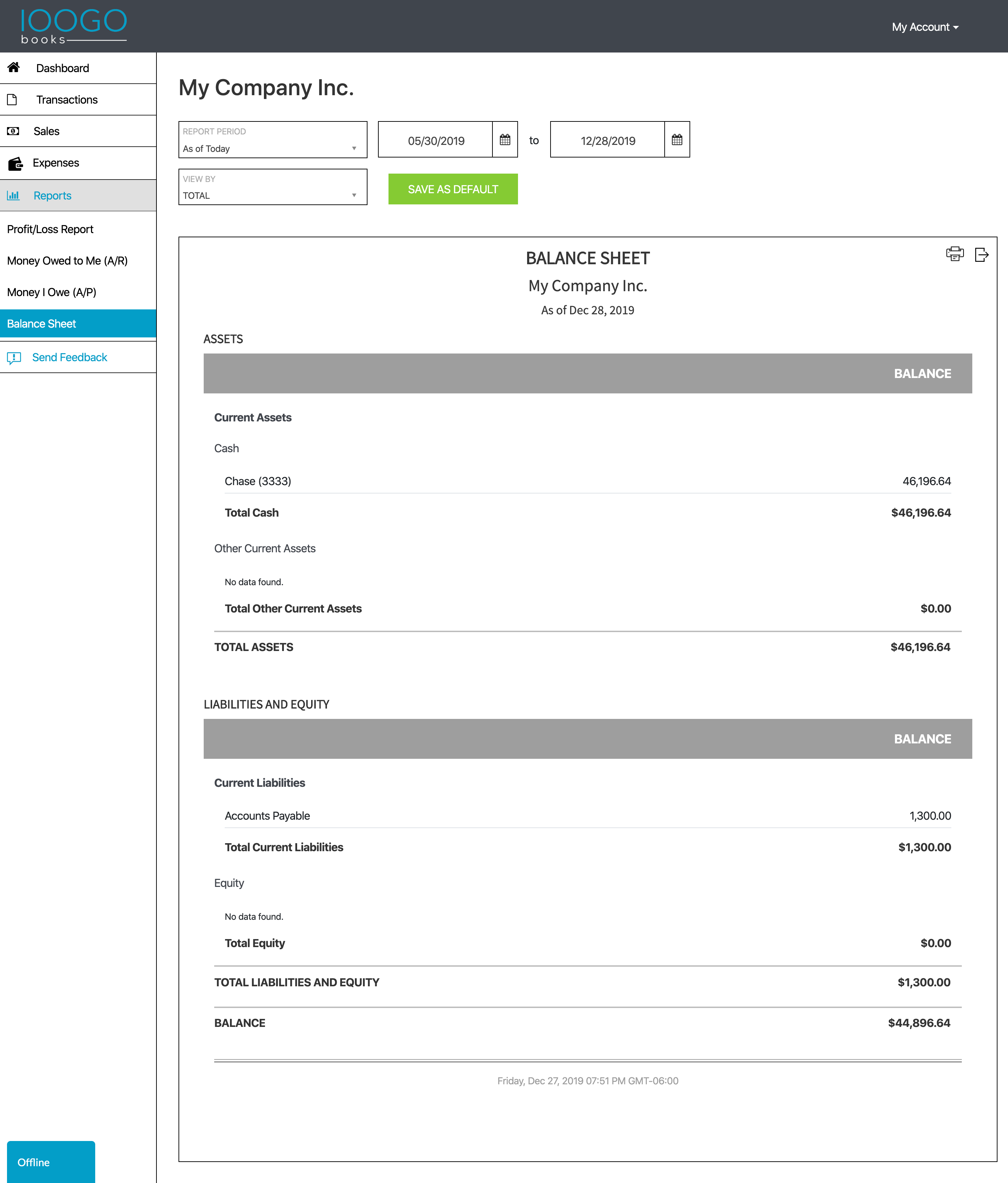Click the Cash subsection label
The image size is (1008, 1183).
click(x=226, y=448)
